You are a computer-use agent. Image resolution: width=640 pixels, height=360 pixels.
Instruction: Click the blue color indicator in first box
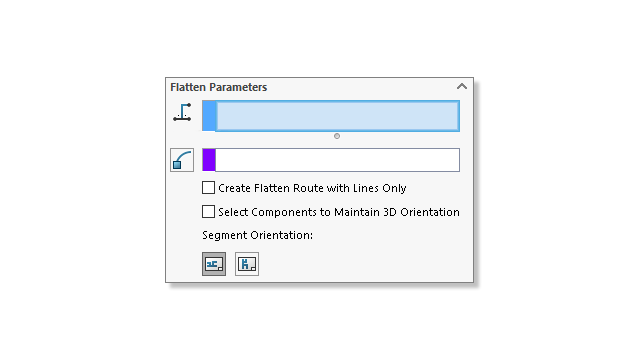point(209,116)
